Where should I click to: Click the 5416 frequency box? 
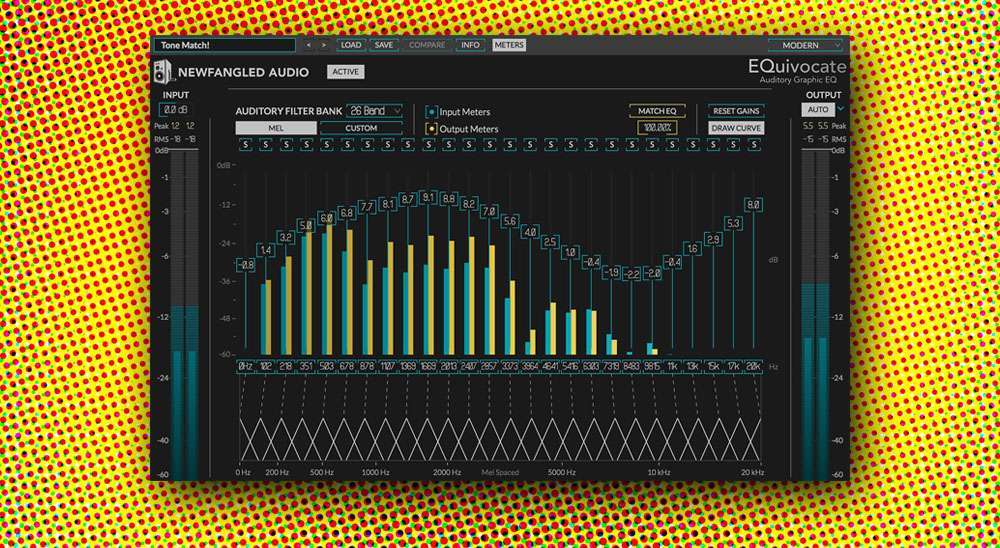tap(570, 367)
